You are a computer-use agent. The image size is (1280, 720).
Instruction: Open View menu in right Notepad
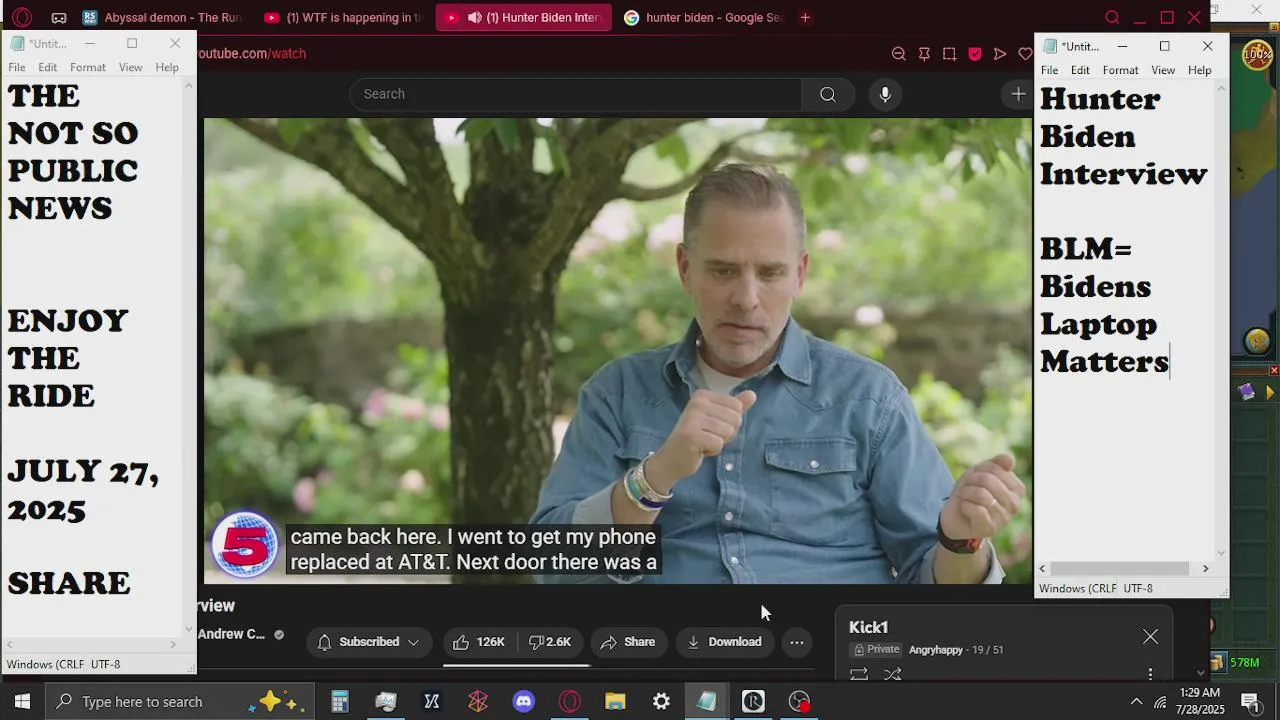point(1163,70)
